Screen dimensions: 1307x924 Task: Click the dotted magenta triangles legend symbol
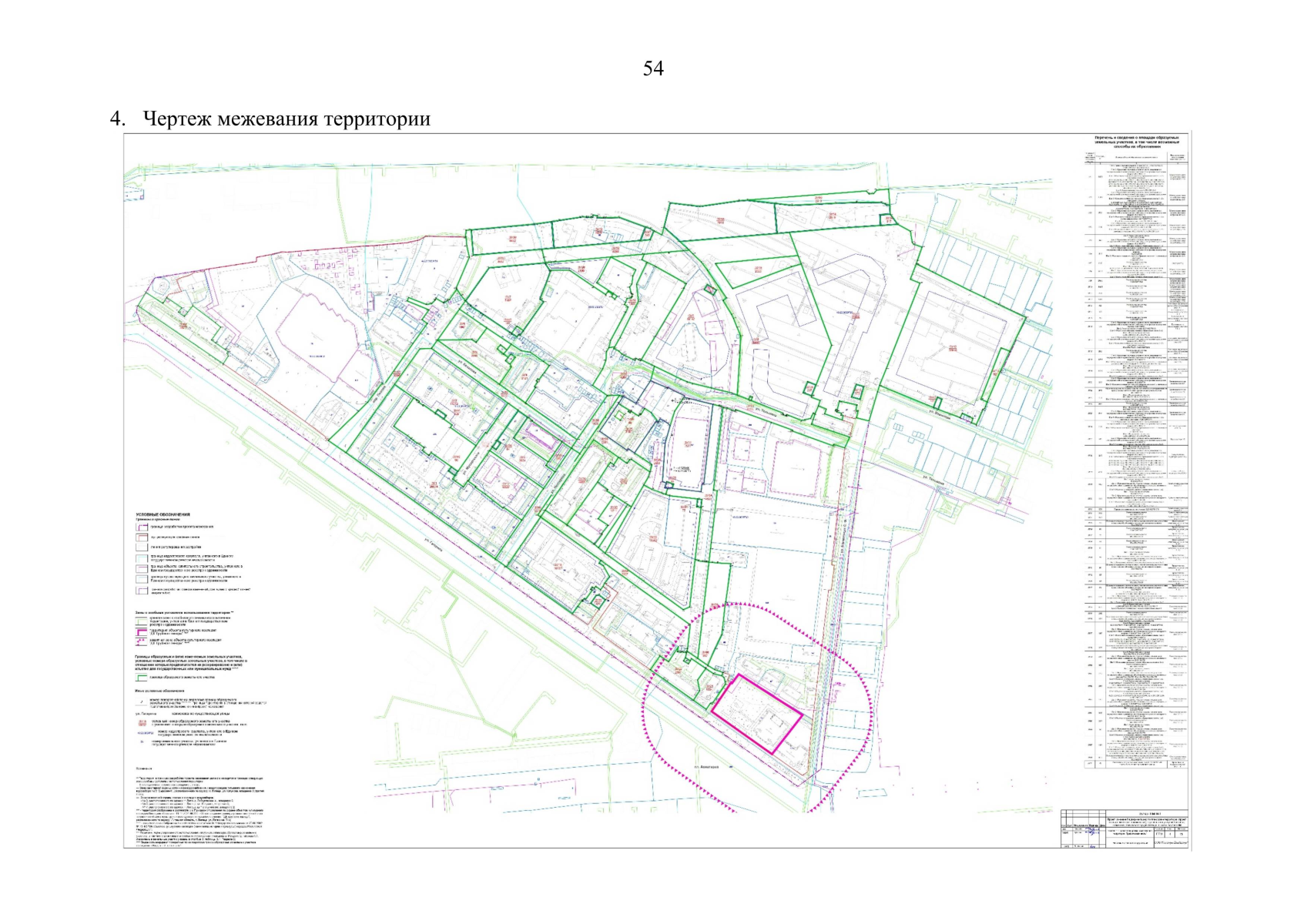(142, 641)
